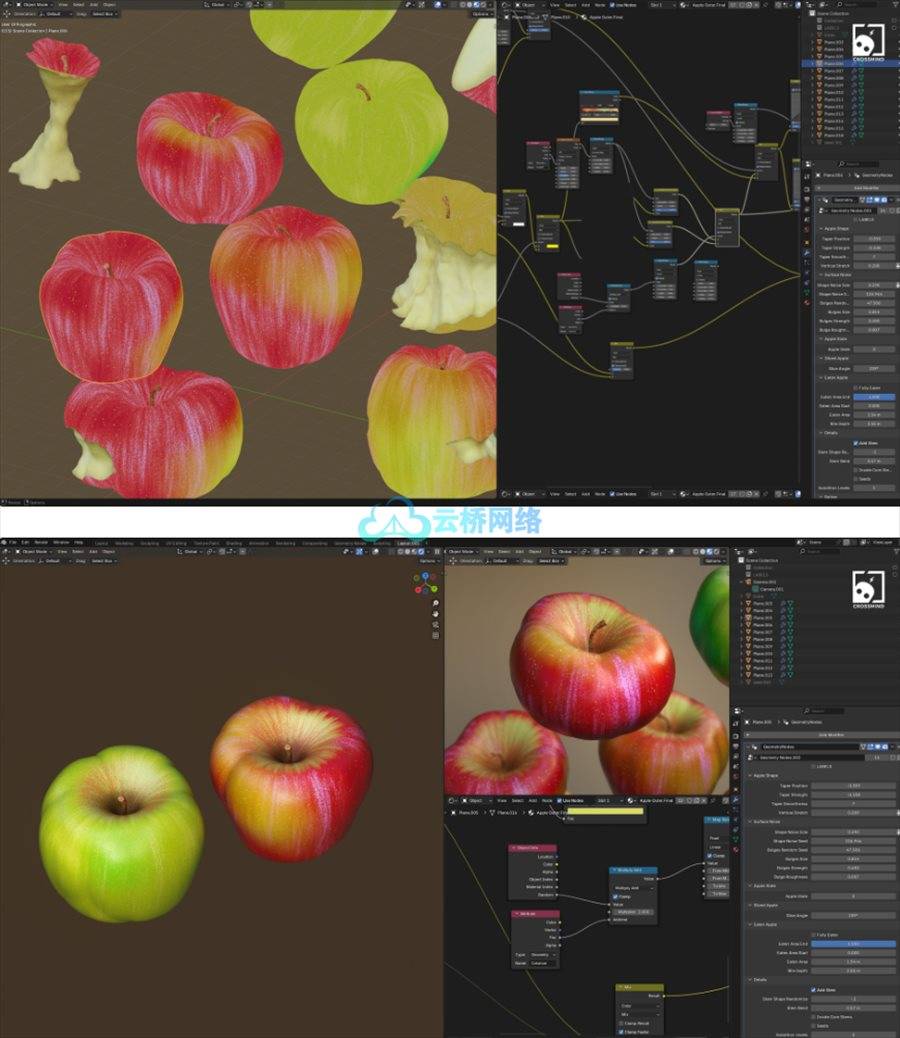The width and height of the screenshot is (900, 1038).
Task: Open Options dropdown in upper 3D viewport
Action: pyautogui.click(x=483, y=14)
